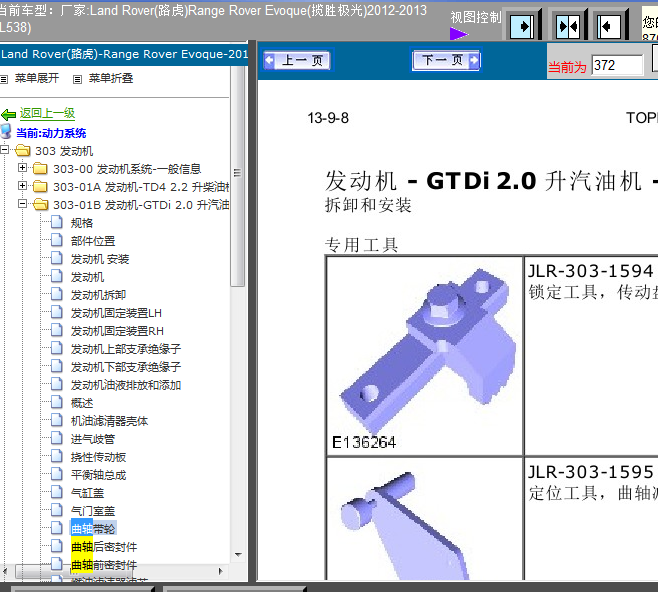Click the page icon beside 进气歧管
Viewport: 658px width, 592px height.
(57, 438)
